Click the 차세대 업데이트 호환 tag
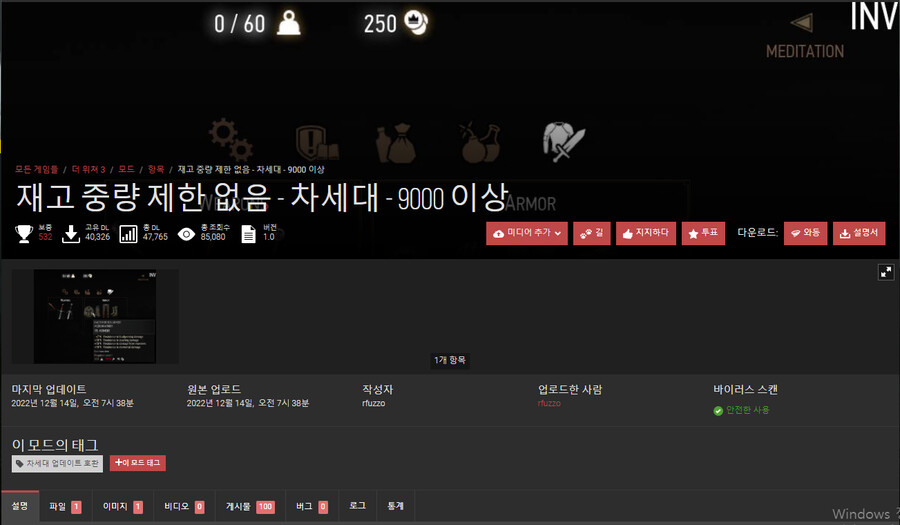 tap(57, 464)
